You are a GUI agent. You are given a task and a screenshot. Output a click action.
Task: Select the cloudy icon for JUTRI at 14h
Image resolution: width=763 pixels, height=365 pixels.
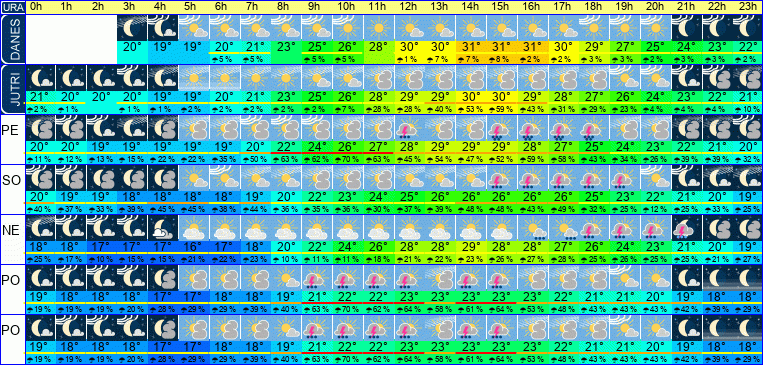[x=471, y=78]
